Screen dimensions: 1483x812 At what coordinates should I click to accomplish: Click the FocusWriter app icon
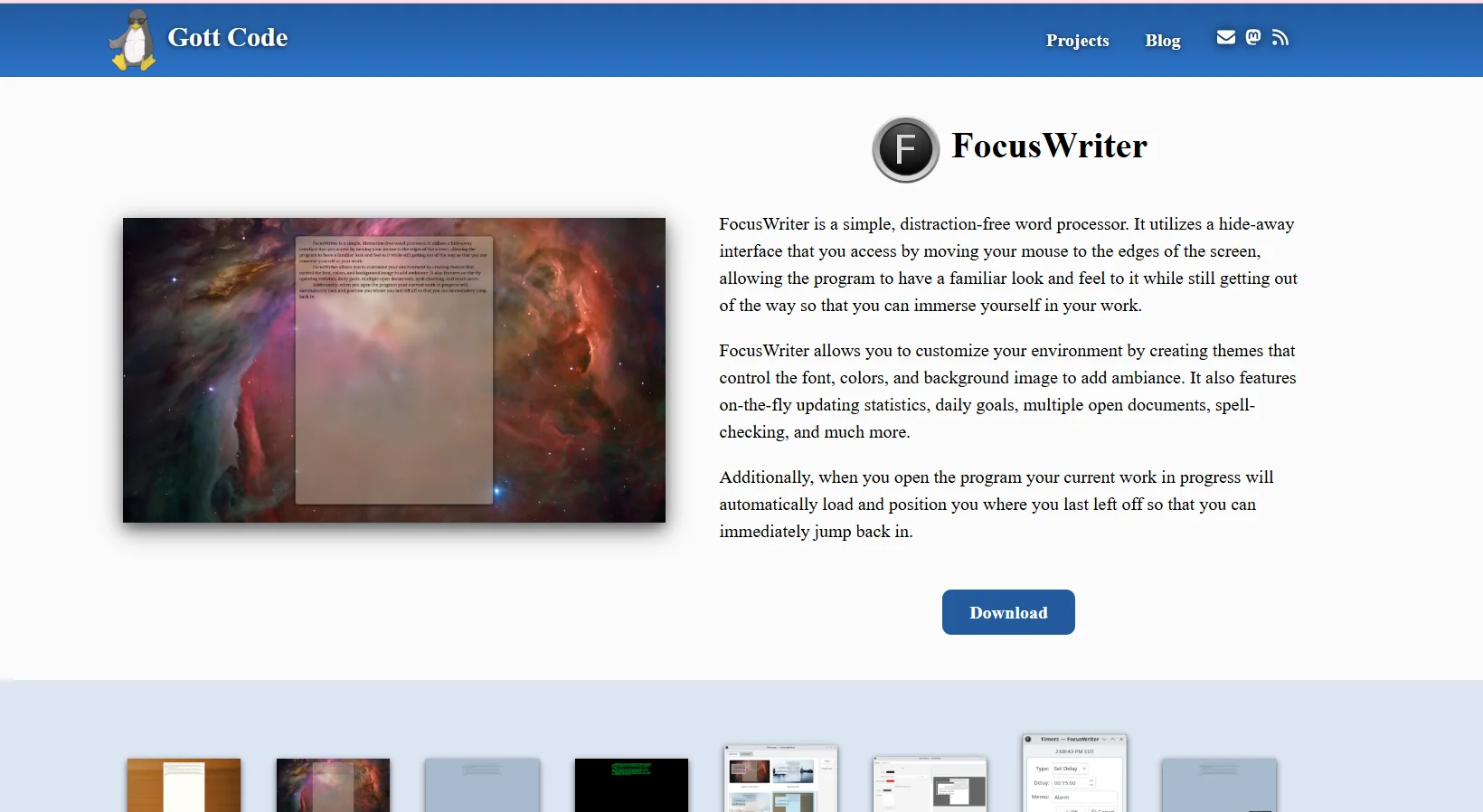pos(905,149)
